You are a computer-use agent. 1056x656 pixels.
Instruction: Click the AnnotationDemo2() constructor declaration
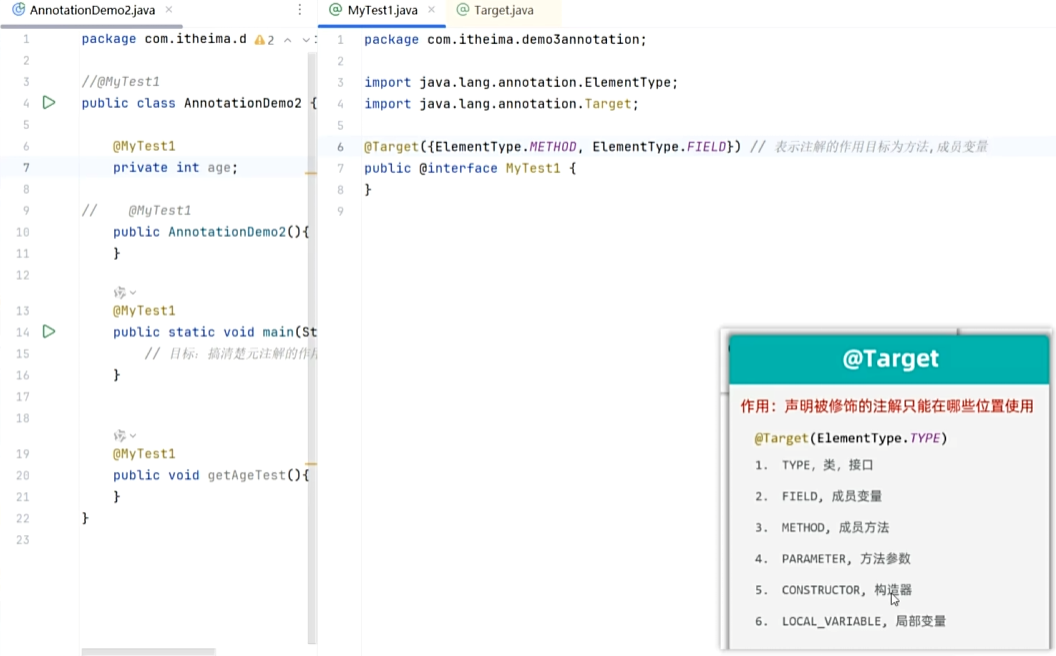pyautogui.click(x=211, y=232)
